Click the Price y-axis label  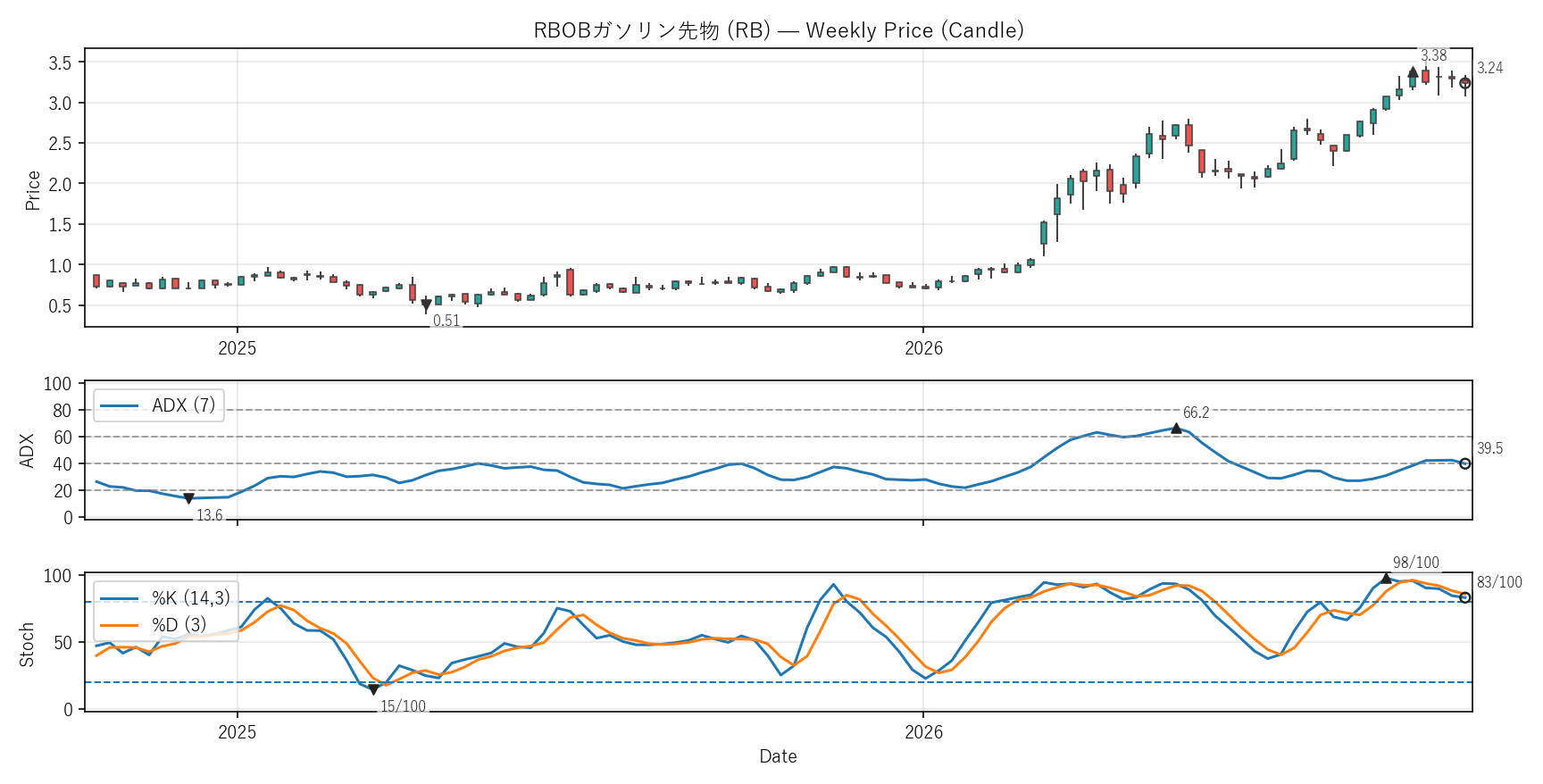[33, 190]
